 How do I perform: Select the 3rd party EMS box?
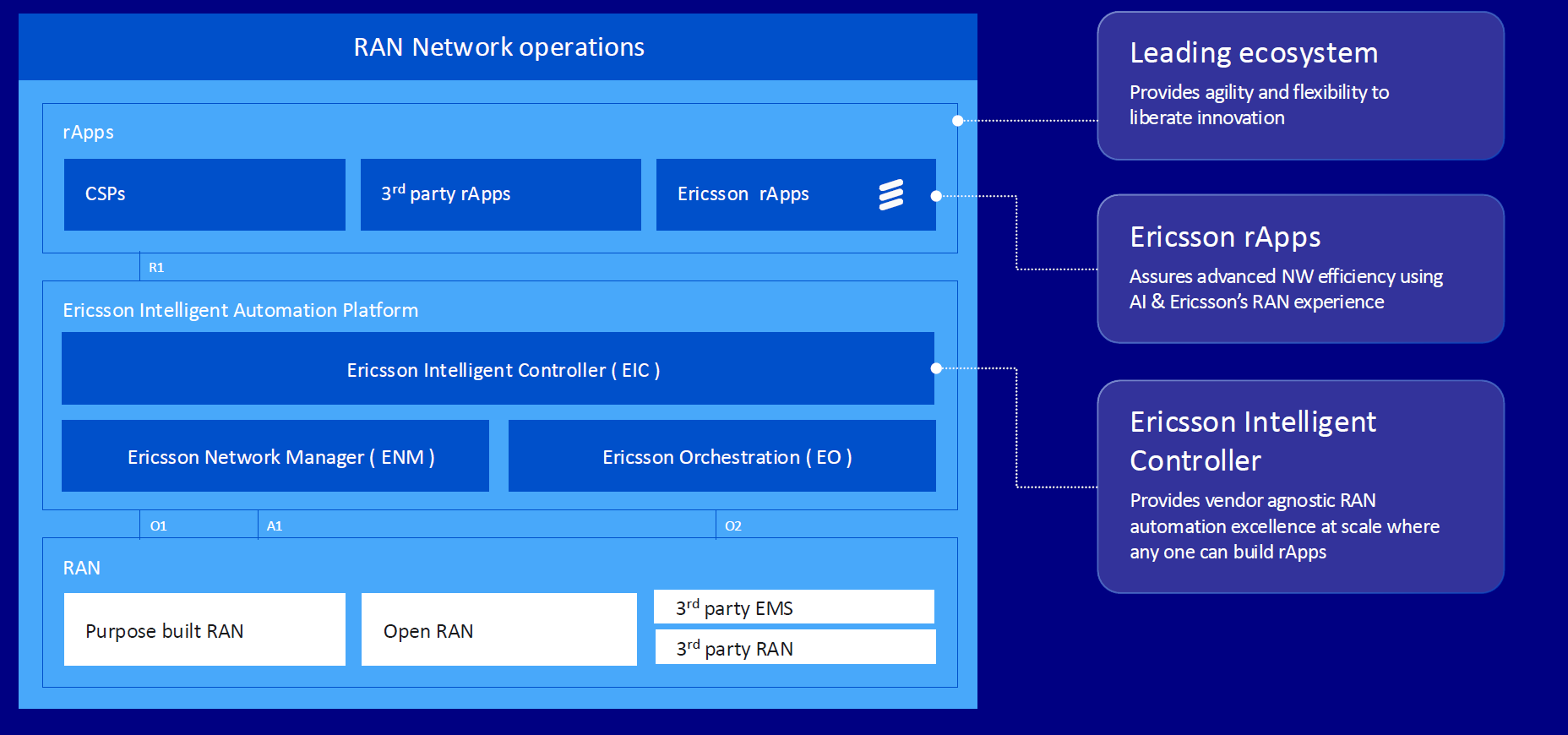(x=793, y=607)
